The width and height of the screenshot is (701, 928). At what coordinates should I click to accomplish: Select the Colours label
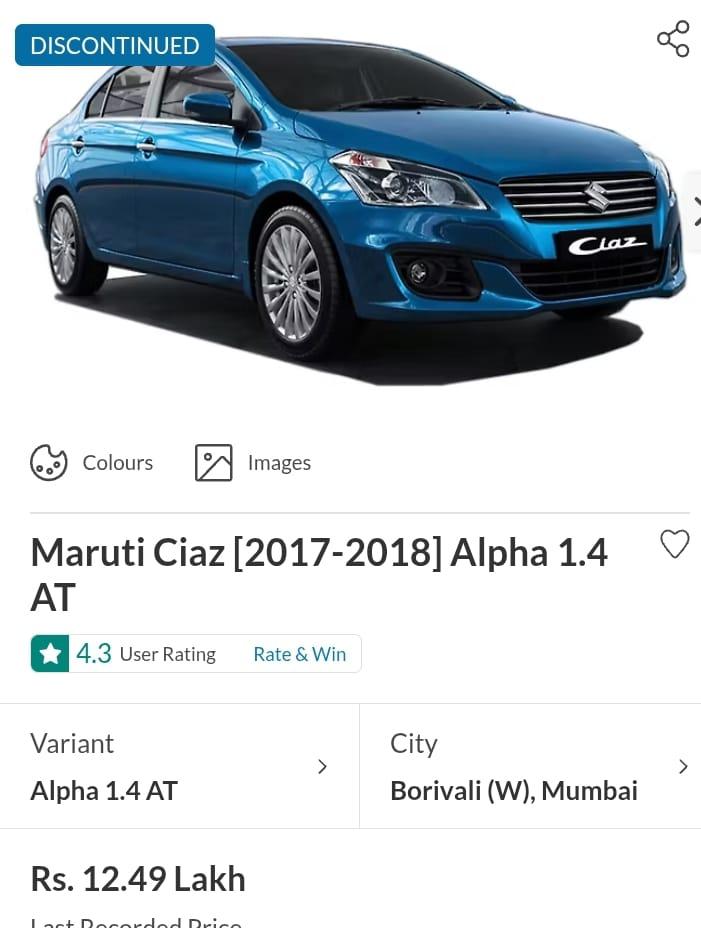pyautogui.click(x=118, y=462)
